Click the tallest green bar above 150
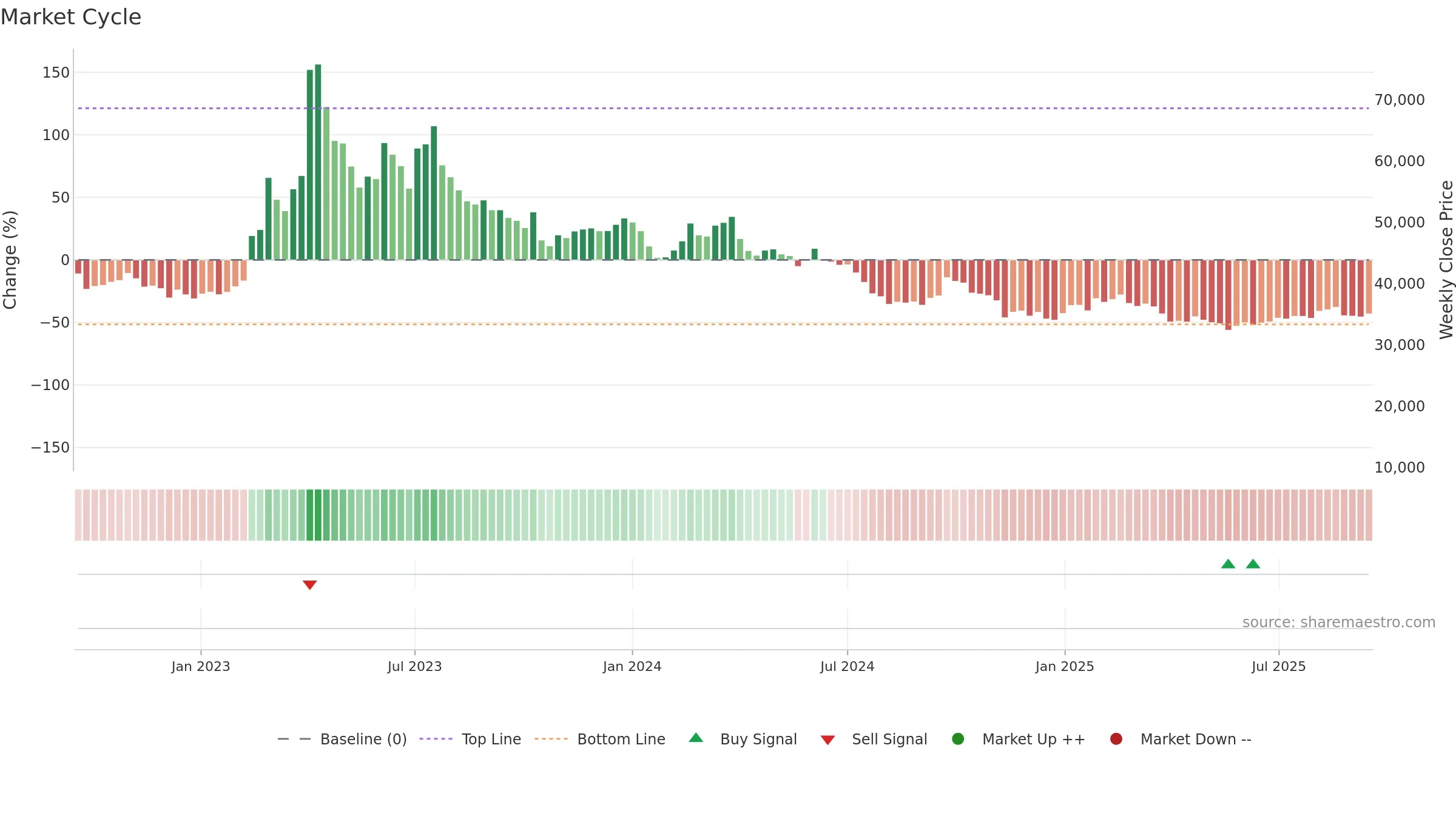This screenshot has height=819, width=1456. 318,162
